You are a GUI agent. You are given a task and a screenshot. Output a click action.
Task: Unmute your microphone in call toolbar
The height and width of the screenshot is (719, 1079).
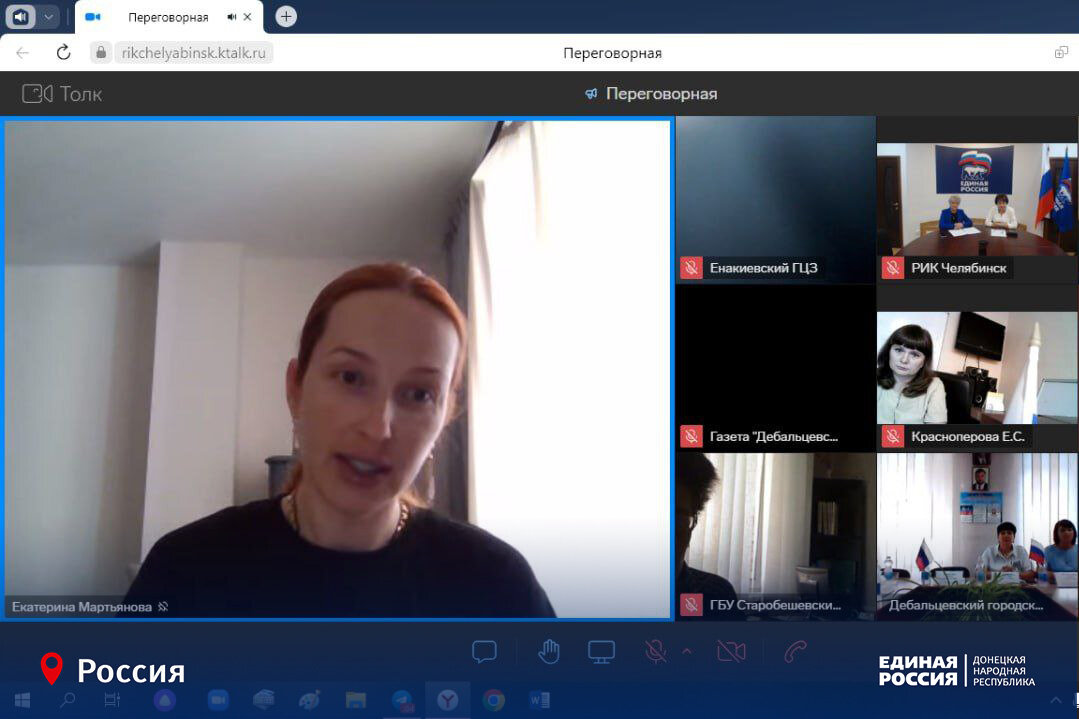pyautogui.click(x=655, y=652)
